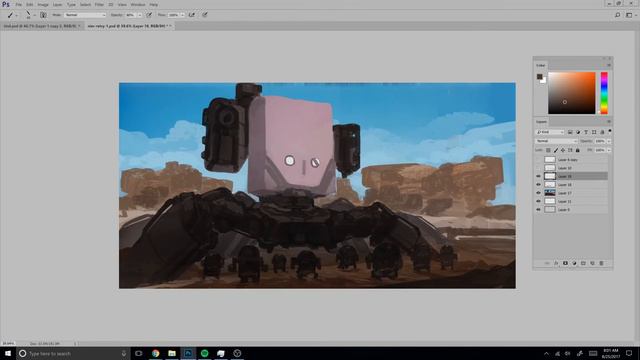
Task: Open the layer Fill arrow
Action: coord(609,150)
